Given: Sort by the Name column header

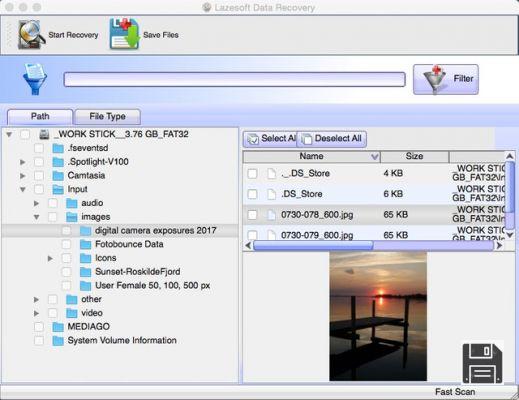Looking at the screenshot, I should point(311,156).
